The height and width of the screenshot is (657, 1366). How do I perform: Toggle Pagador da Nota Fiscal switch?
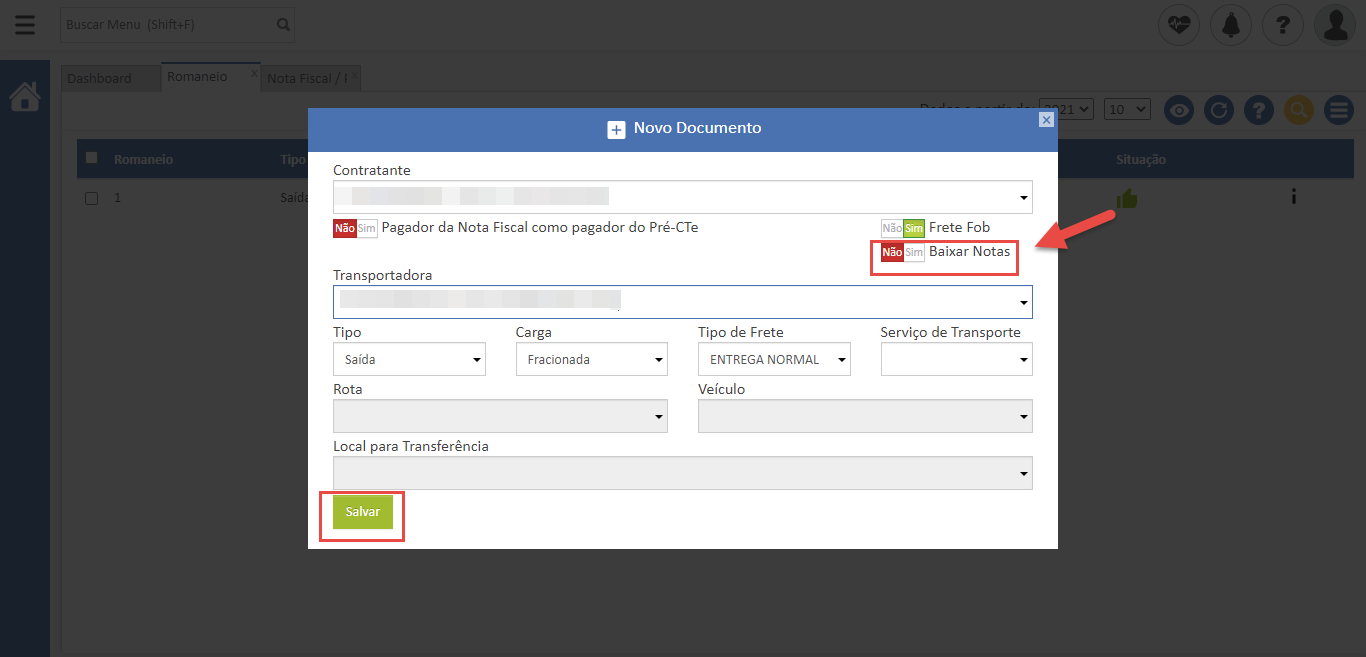[355, 228]
